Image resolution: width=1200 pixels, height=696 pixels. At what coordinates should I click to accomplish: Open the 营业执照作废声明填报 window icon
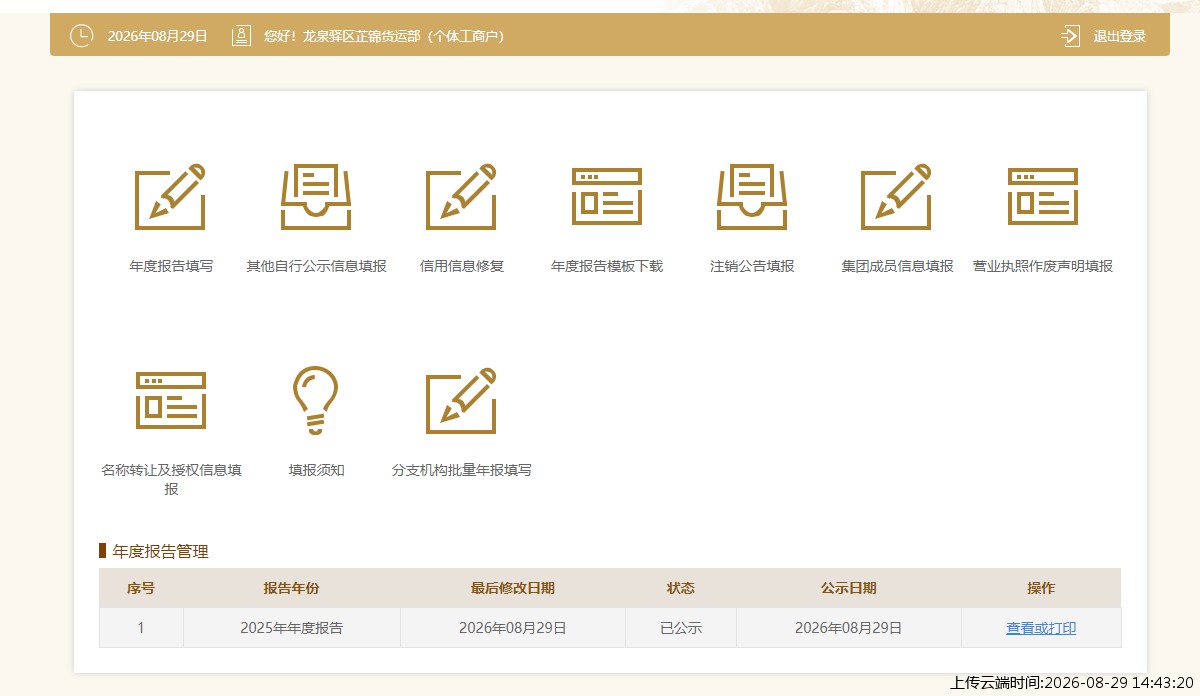click(1043, 197)
